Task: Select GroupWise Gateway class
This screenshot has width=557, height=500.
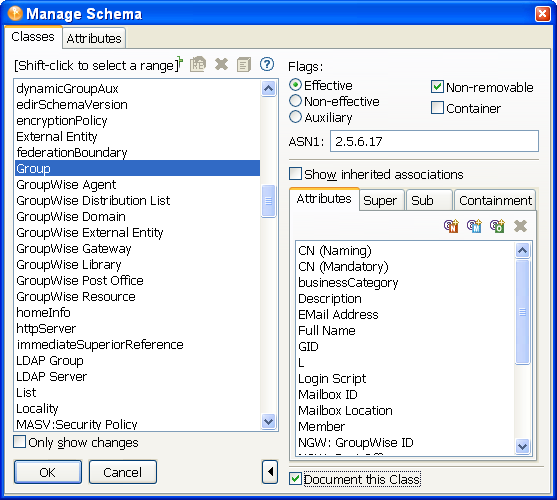Action: pyautogui.click(x=137, y=248)
